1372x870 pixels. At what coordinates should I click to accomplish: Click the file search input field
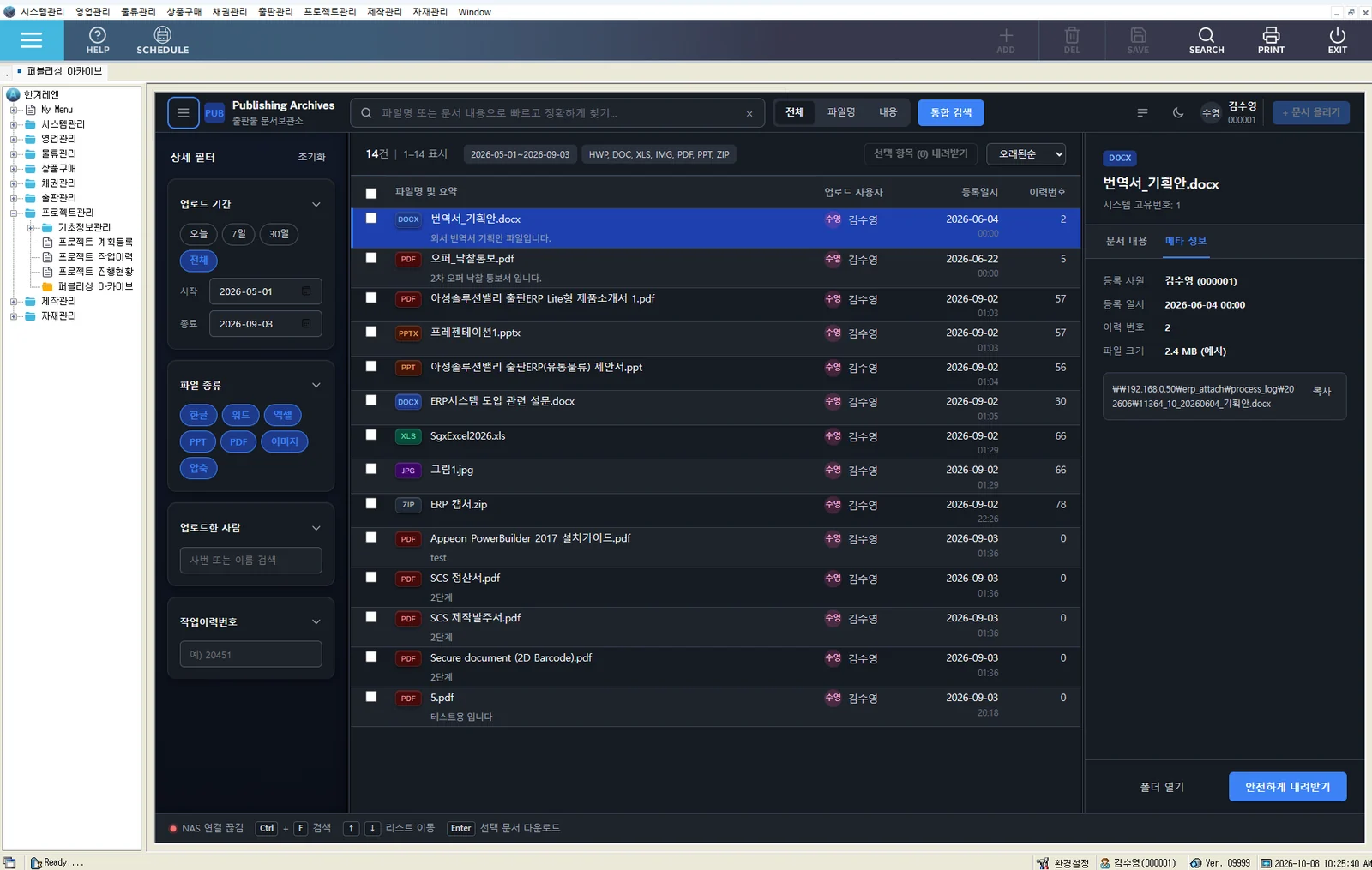(x=558, y=113)
